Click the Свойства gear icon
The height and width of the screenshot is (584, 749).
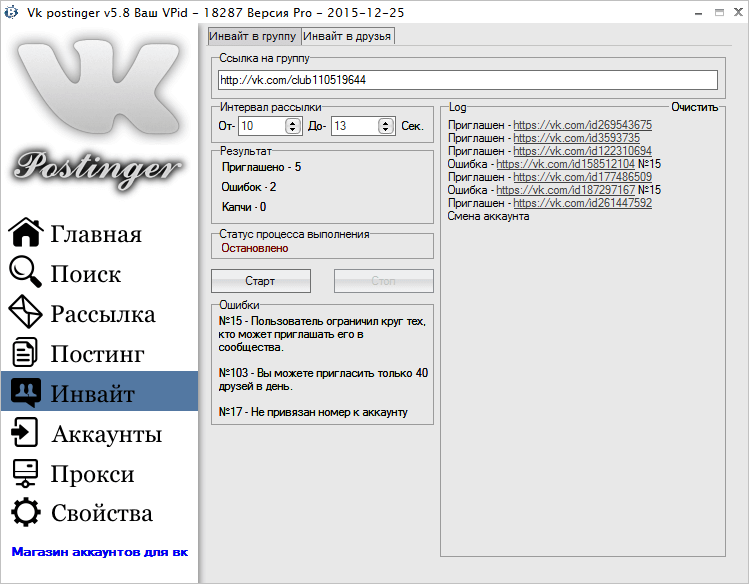25,512
